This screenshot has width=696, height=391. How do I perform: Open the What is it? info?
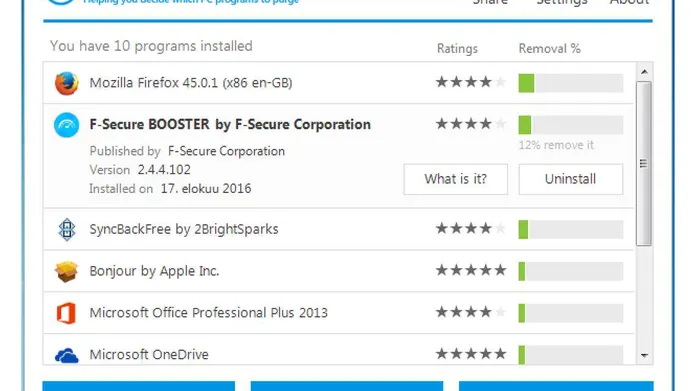[x=455, y=179]
